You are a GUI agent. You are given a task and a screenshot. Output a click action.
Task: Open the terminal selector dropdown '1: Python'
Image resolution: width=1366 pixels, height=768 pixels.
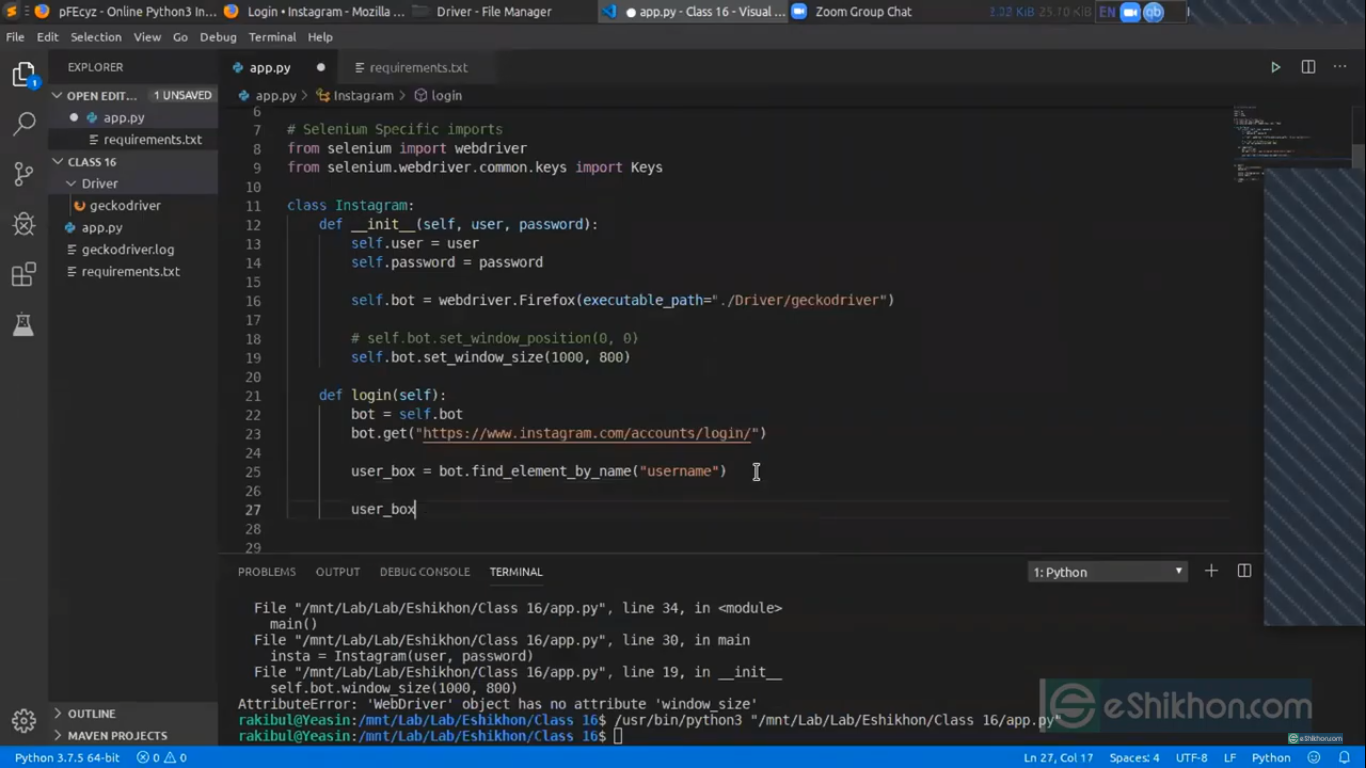[1107, 572]
